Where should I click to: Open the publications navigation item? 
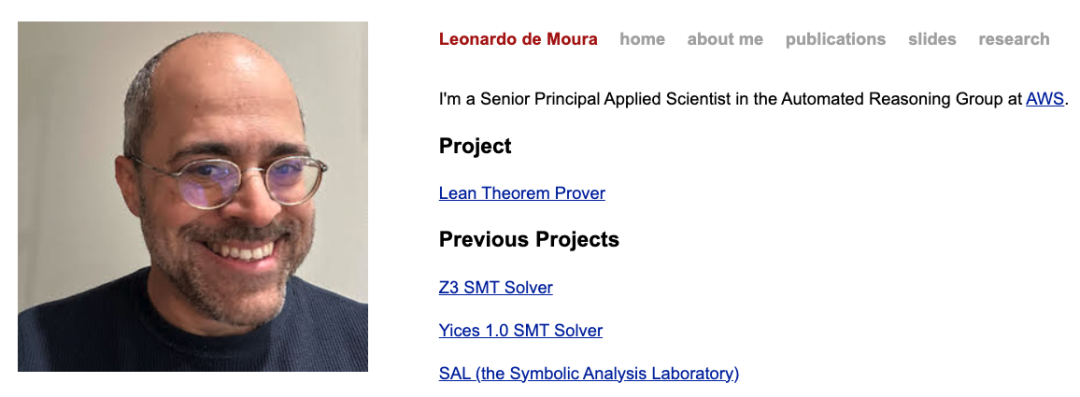coord(835,39)
